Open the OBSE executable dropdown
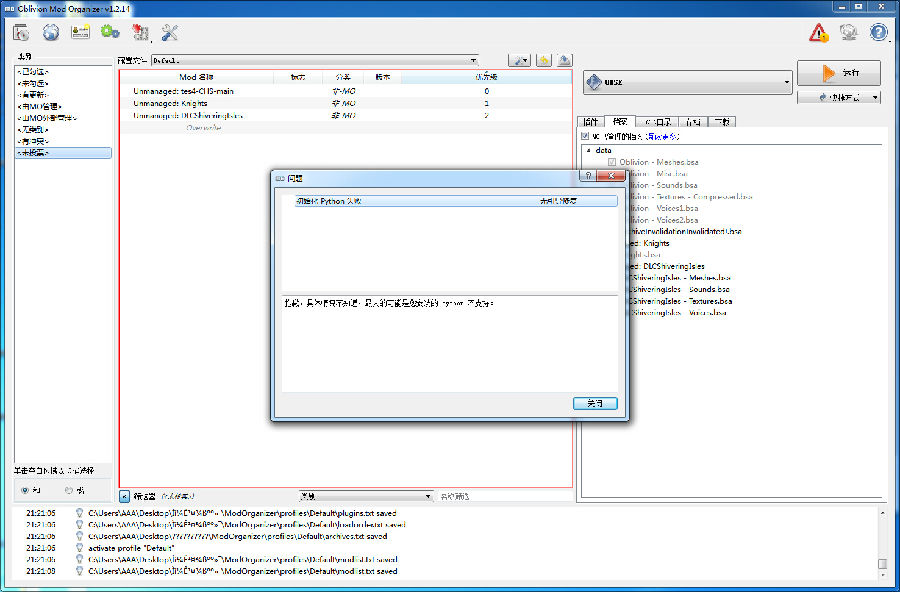The height and width of the screenshot is (592, 900). [688, 83]
